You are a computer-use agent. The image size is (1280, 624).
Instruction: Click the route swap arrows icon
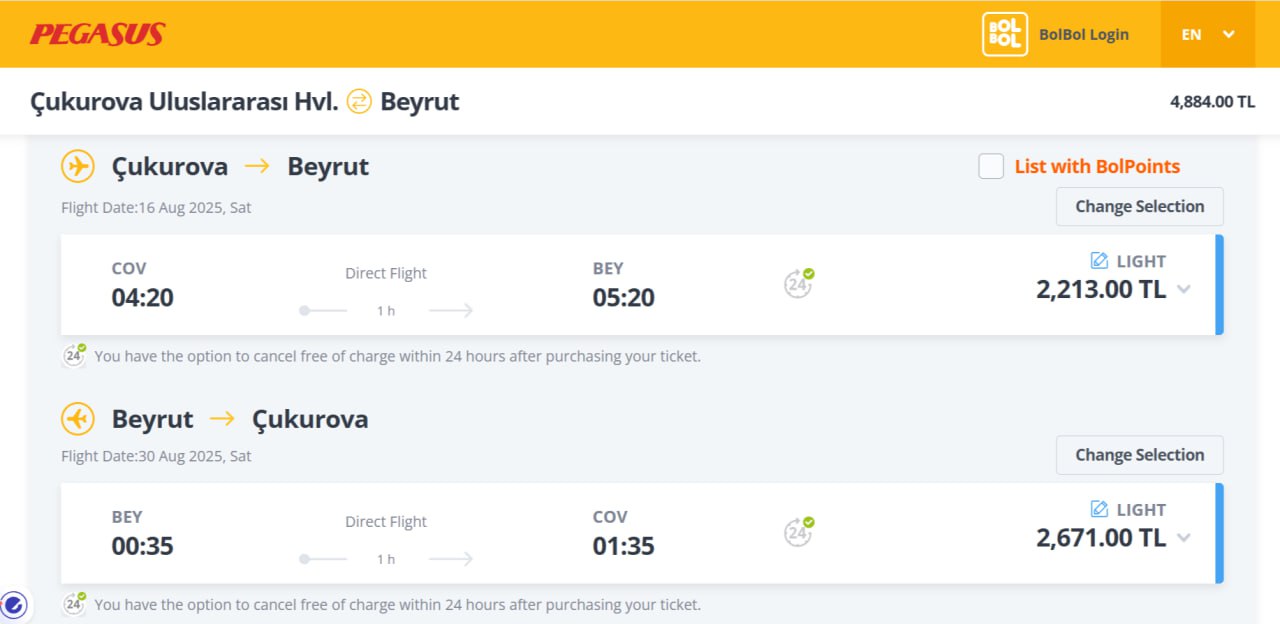coord(359,101)
